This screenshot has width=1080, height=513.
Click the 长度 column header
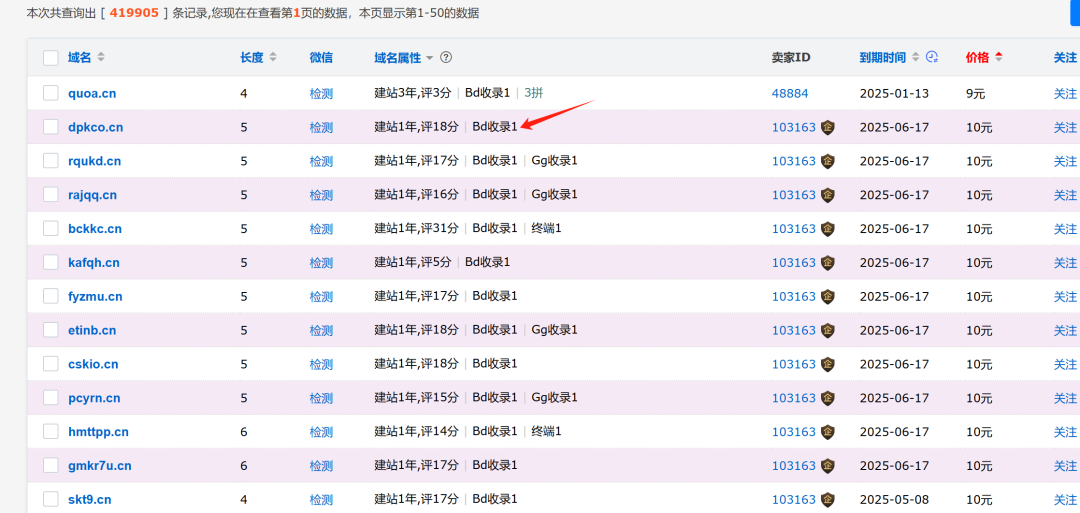(251, 58)
